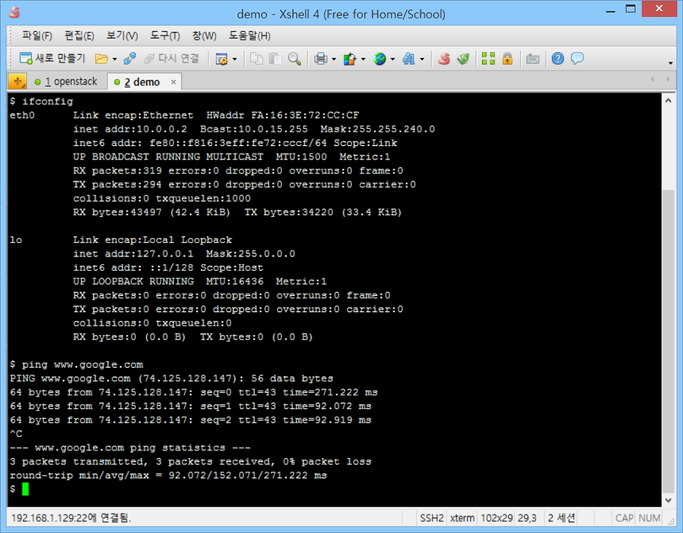Image resolution: width=683 pixels, height=533 pixels.
Task: Expand the globe encoding dropdown arrow
Action: (x=392, y=59)
